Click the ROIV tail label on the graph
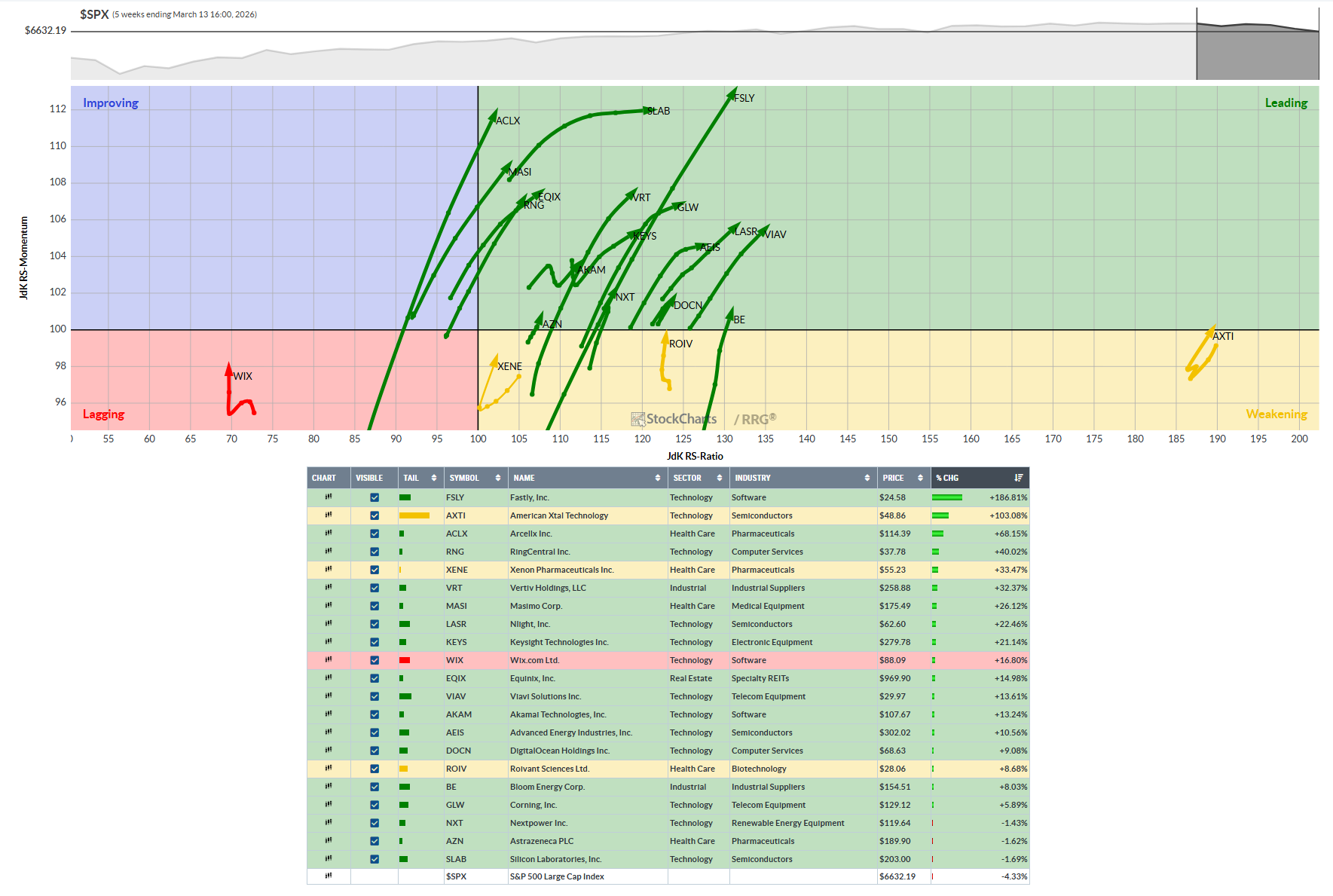1333x896 pixels. click(680, 344)
